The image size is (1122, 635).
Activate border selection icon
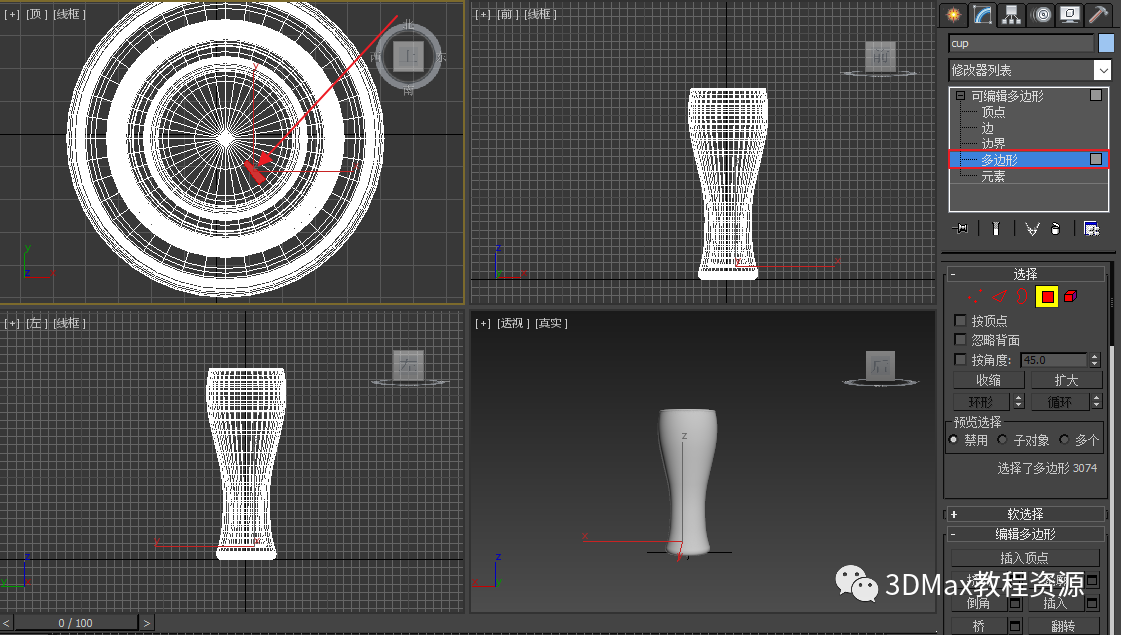pos(1022,296)
